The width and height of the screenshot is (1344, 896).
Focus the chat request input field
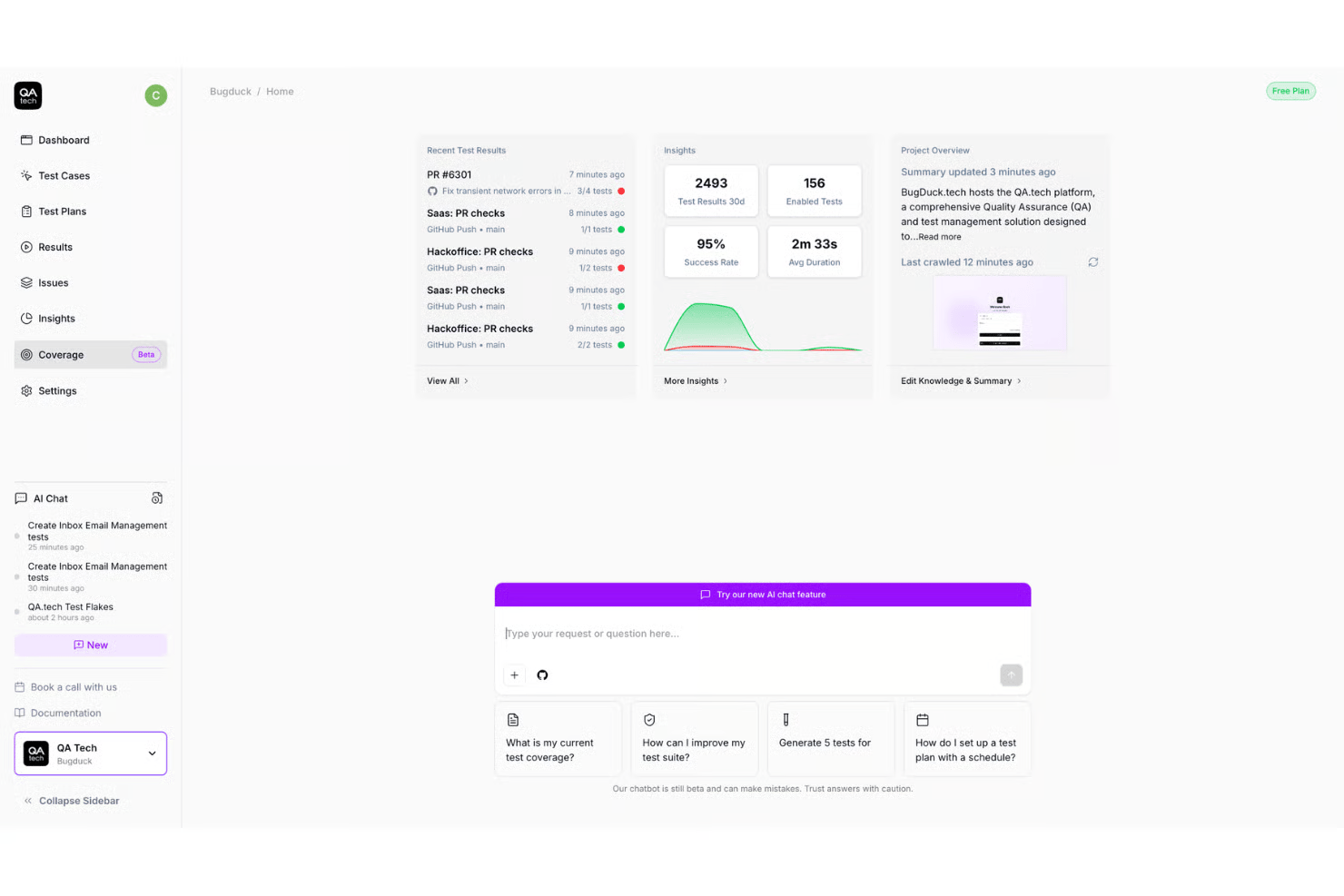click(763, 634)
